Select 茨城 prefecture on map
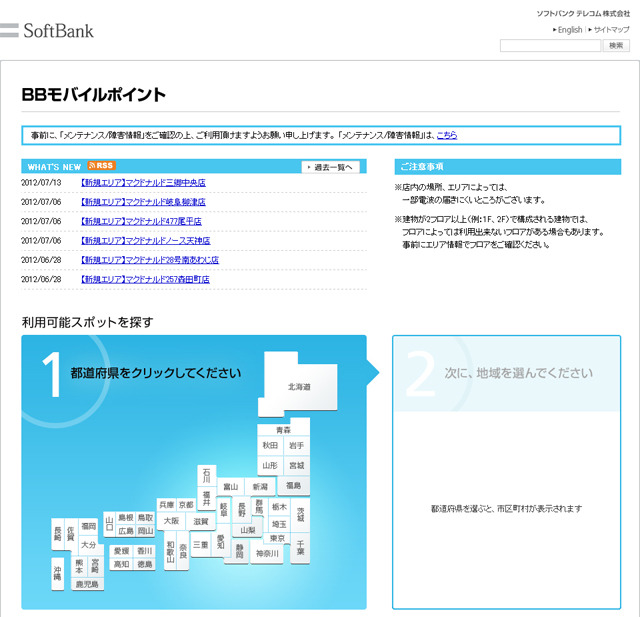This screenshot has width=640, height=617. pos(301,515)
